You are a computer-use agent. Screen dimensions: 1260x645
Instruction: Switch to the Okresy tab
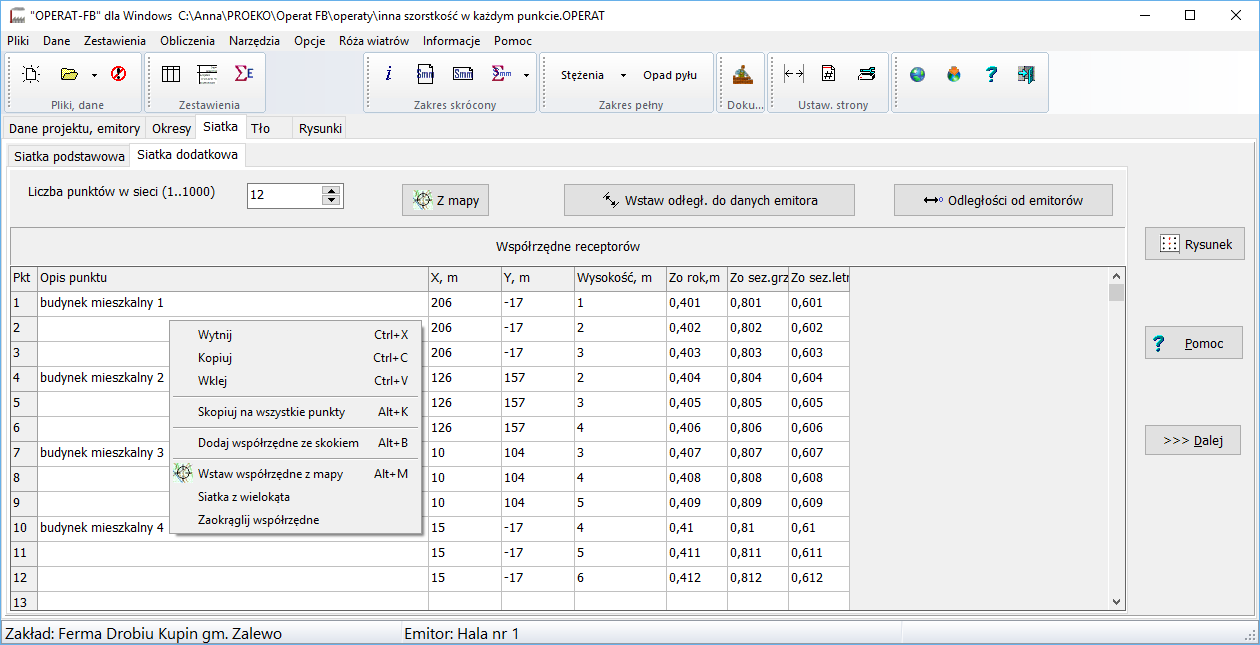point(171,128)
